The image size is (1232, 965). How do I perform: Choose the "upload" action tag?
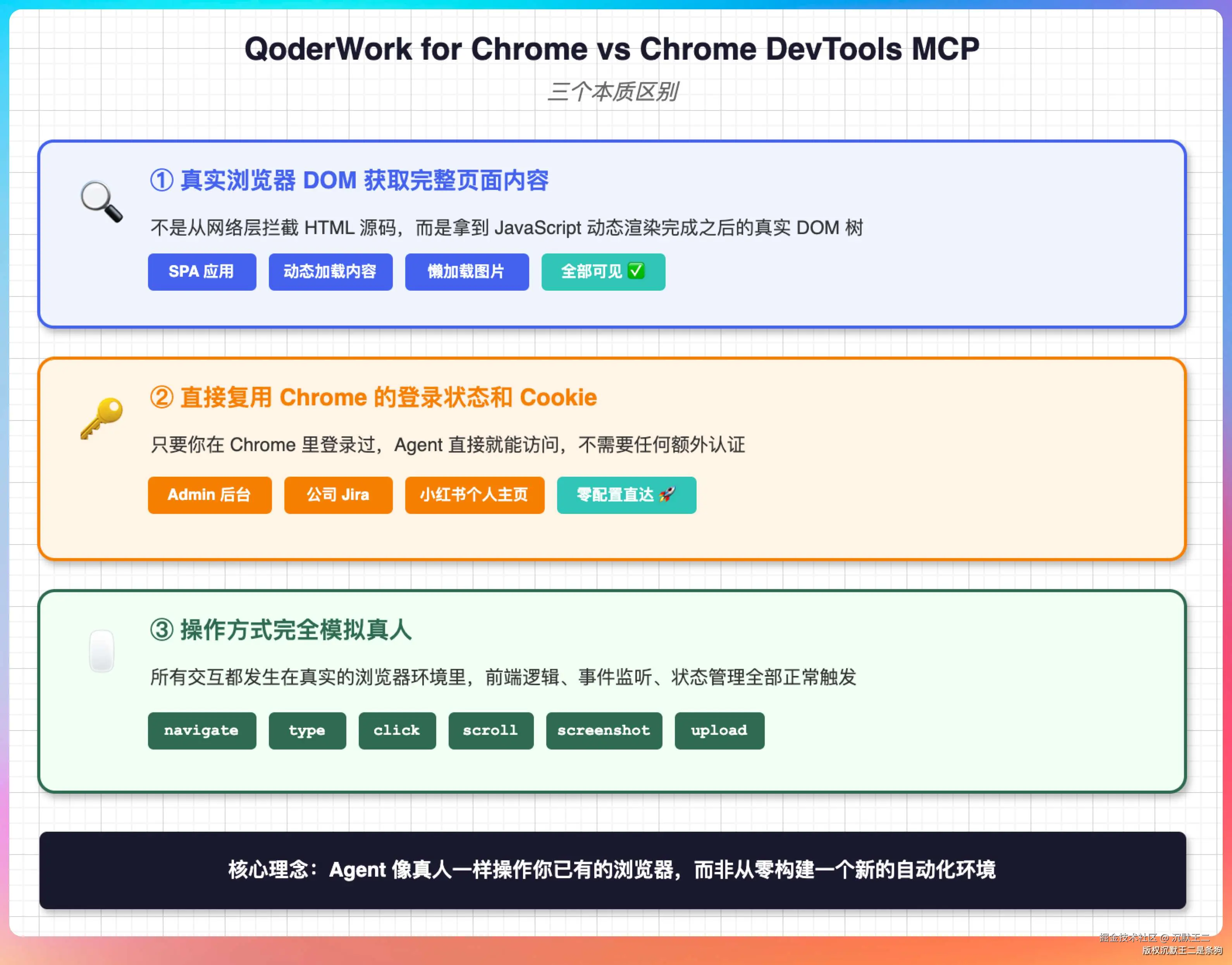[x=719, y=731]
